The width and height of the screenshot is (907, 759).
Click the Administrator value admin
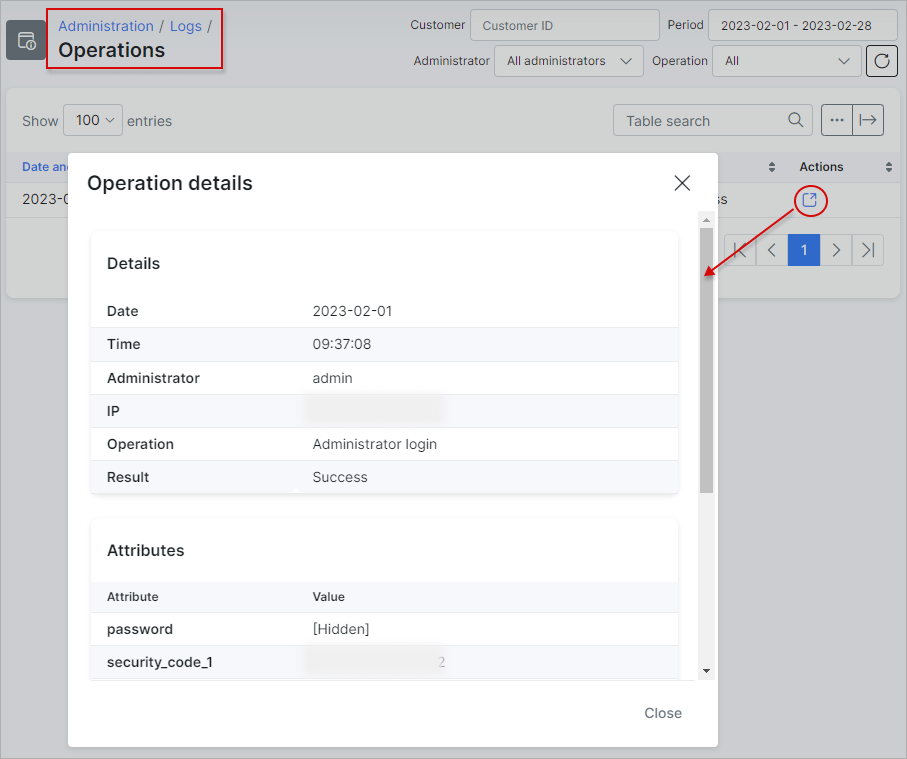click(333, 378)
